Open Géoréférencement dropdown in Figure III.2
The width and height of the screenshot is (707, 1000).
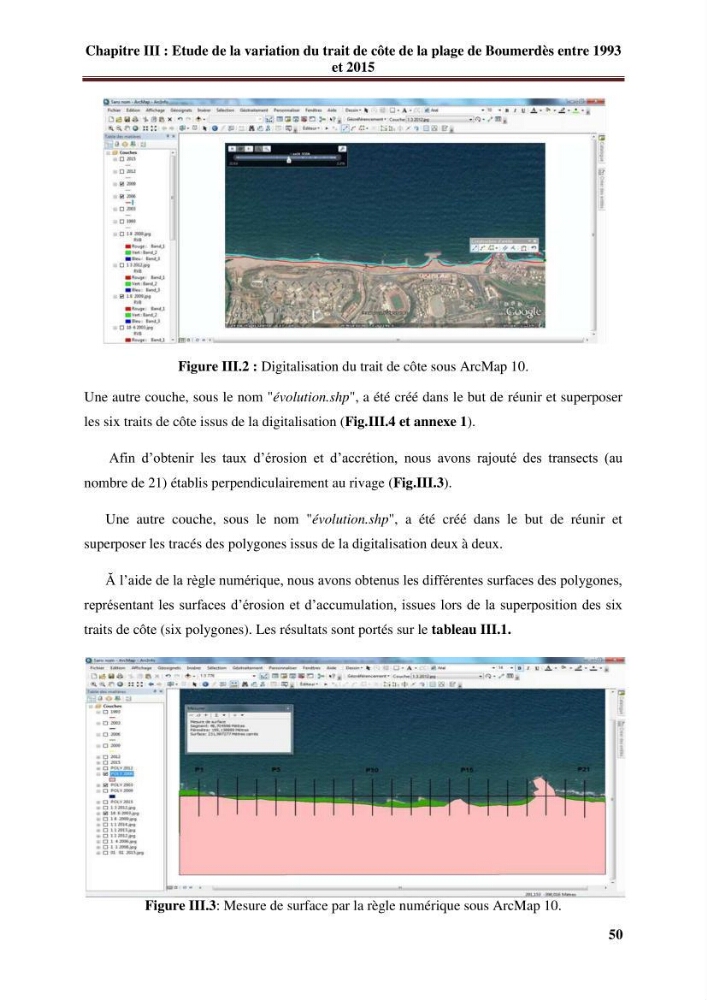367,119
